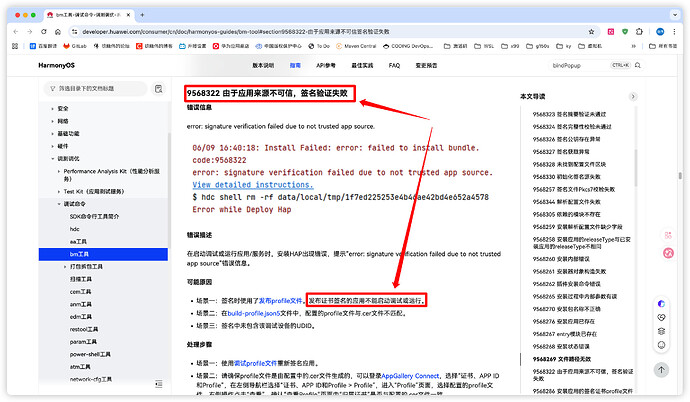Open Maven Central bookmark

(356, 46)
